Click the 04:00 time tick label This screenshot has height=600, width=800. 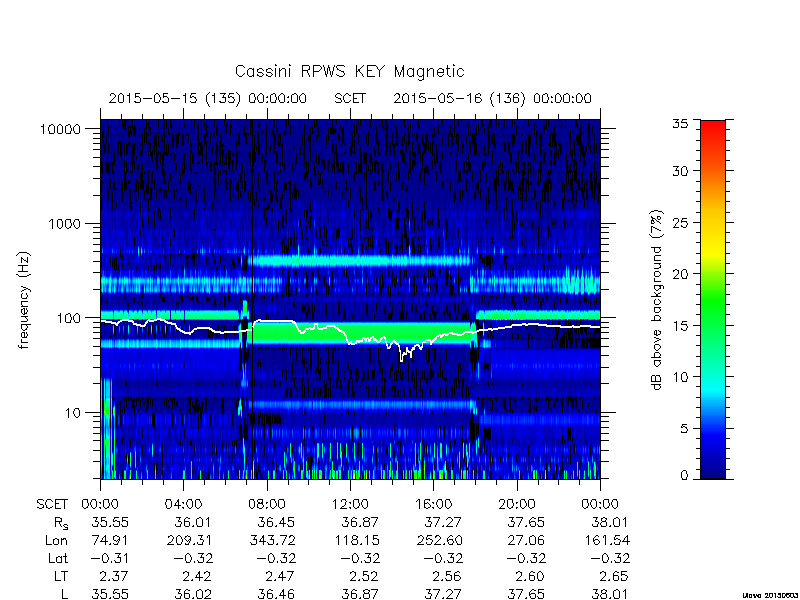tap(183, 505)
